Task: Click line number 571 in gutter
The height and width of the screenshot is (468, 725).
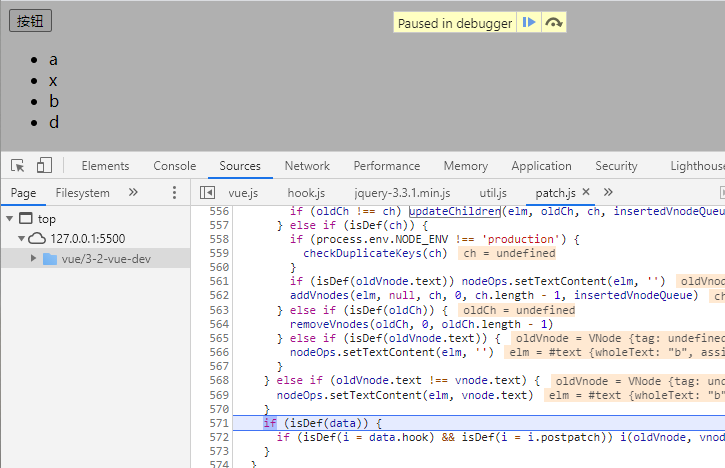Action: [219, 423]
